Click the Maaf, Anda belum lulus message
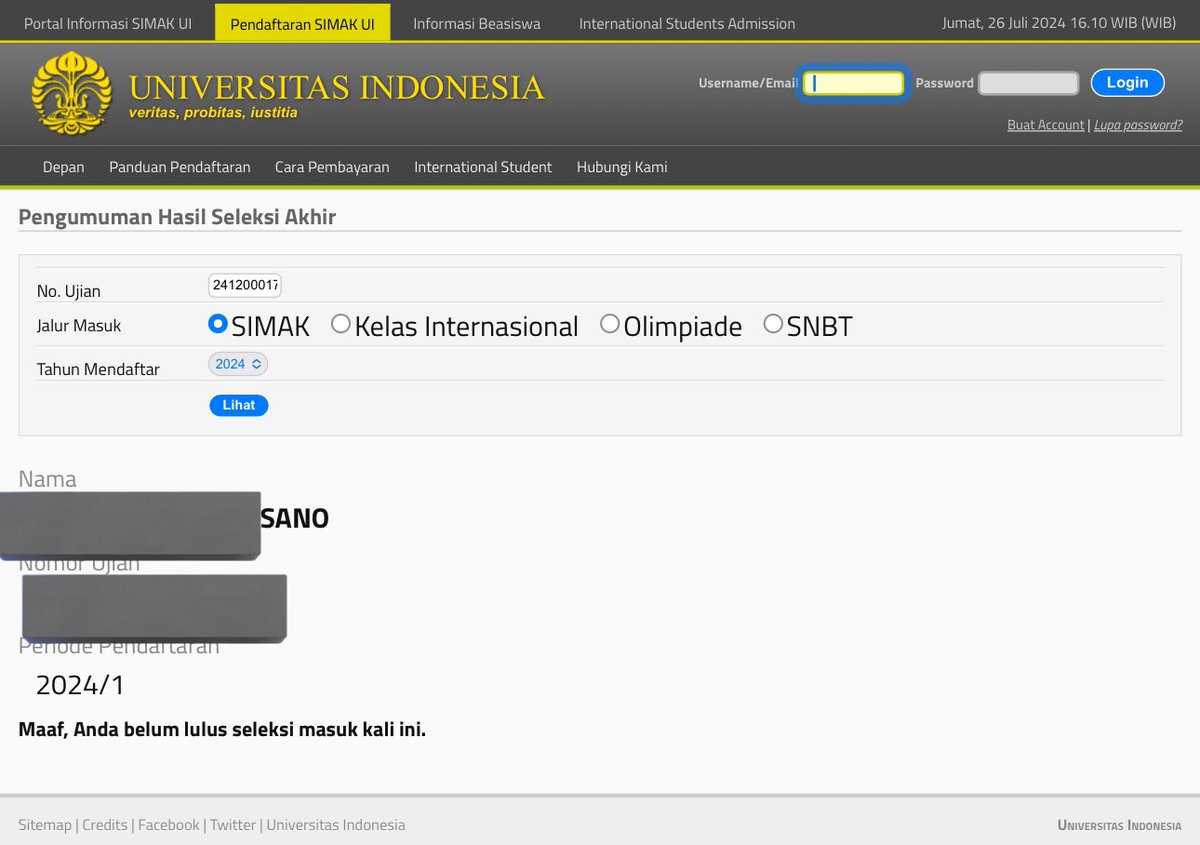 click(222, 729)
